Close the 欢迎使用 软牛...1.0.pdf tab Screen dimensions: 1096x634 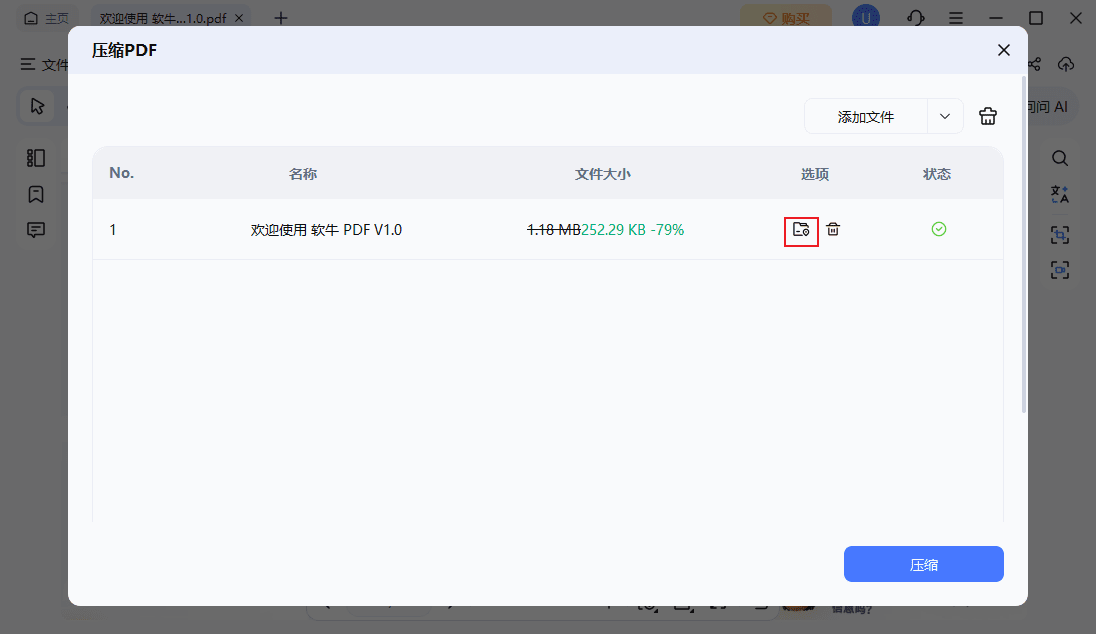(239, 18)
